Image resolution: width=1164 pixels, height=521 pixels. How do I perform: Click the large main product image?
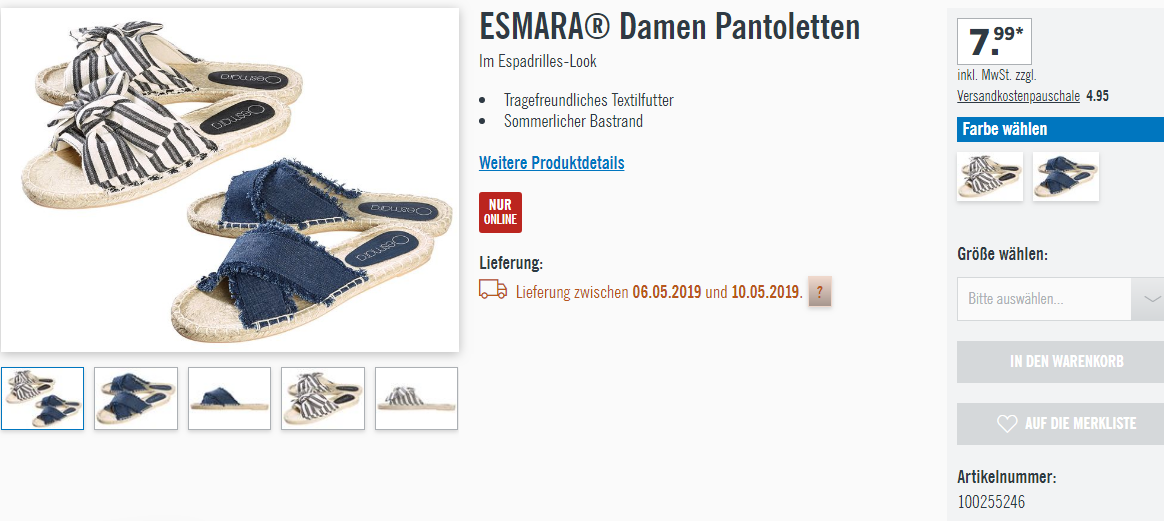[230, 180]
